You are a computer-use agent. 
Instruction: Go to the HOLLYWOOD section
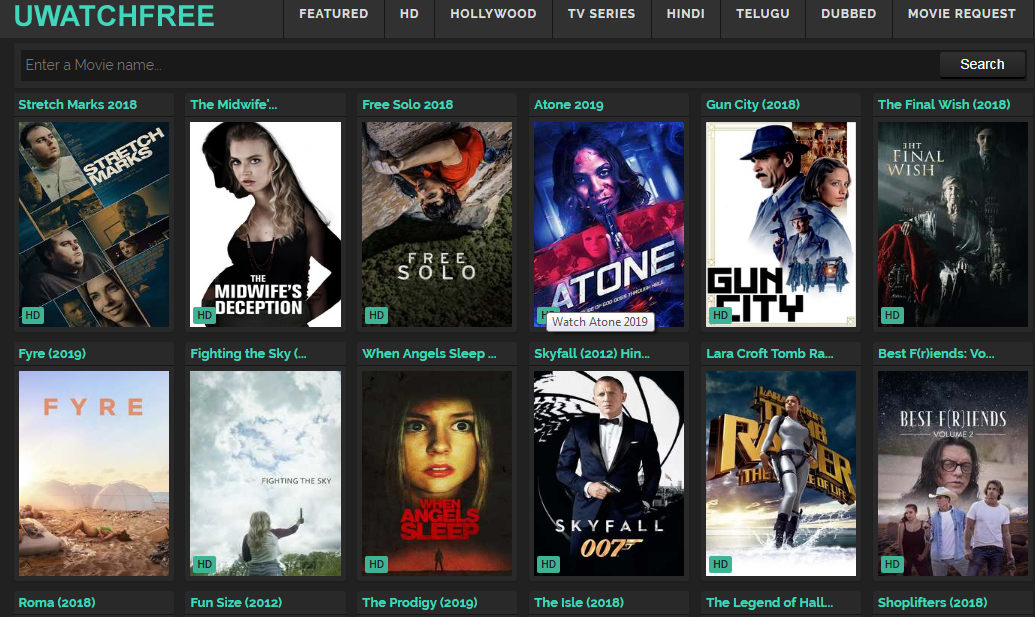pyautogui.click(x=493, y=14)
